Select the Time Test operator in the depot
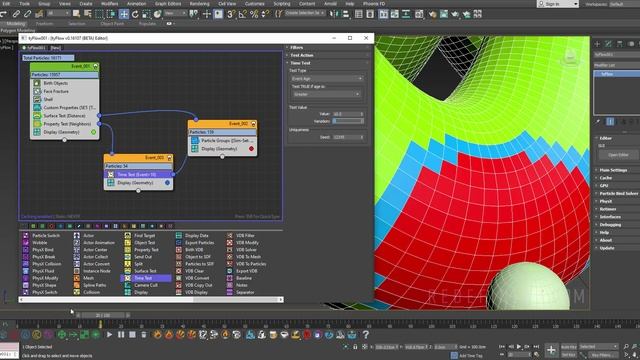 tap(146, 278)
